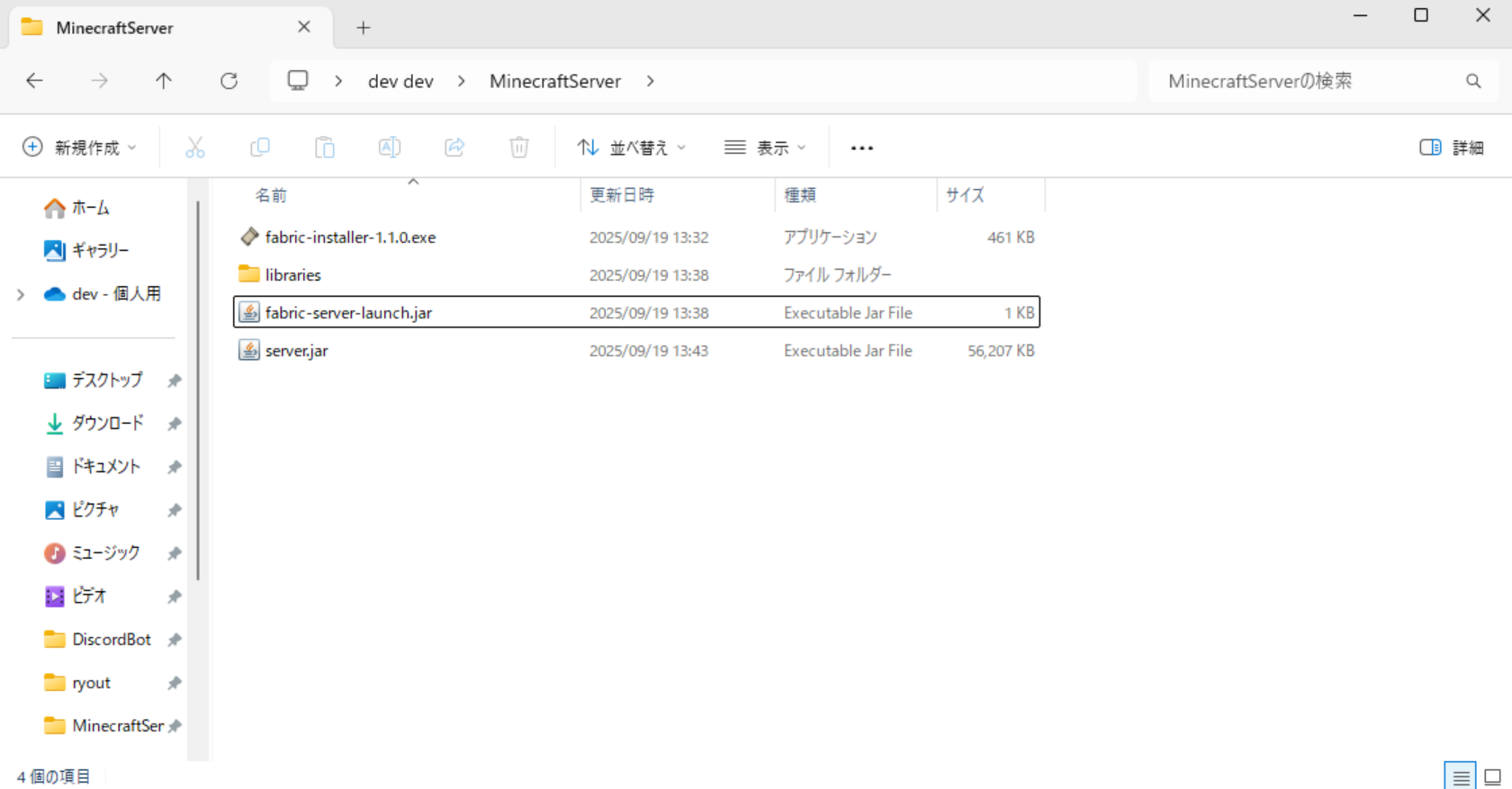This screenshot has height=789, width=1512.
Task: Open the 新規作成 dropdown menu
Action: 79,148
